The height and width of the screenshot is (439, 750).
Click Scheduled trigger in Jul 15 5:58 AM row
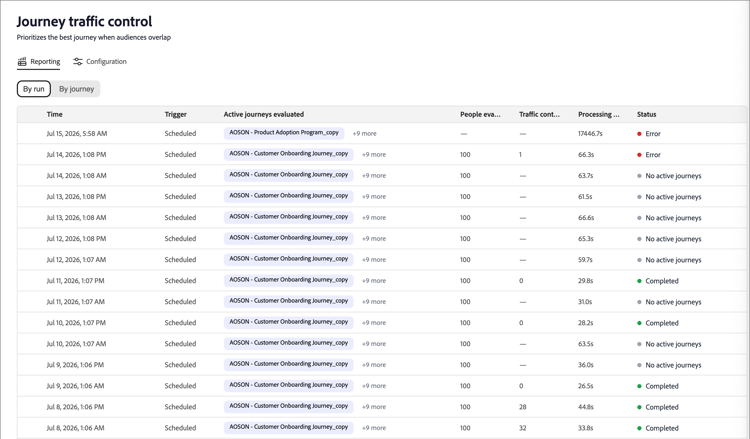coord(180,134)
